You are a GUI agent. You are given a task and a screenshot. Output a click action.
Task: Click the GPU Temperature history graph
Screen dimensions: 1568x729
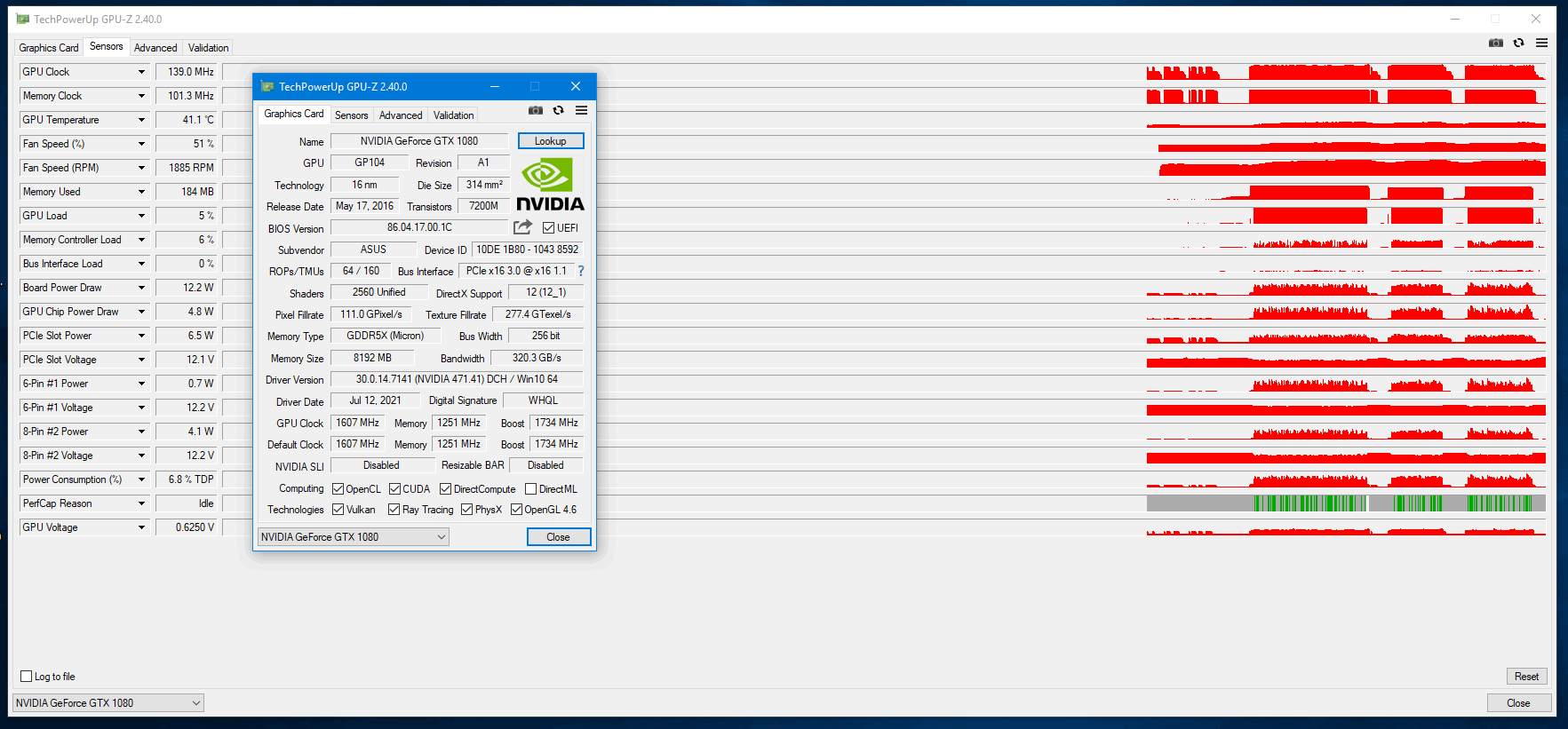coord(884,120)
